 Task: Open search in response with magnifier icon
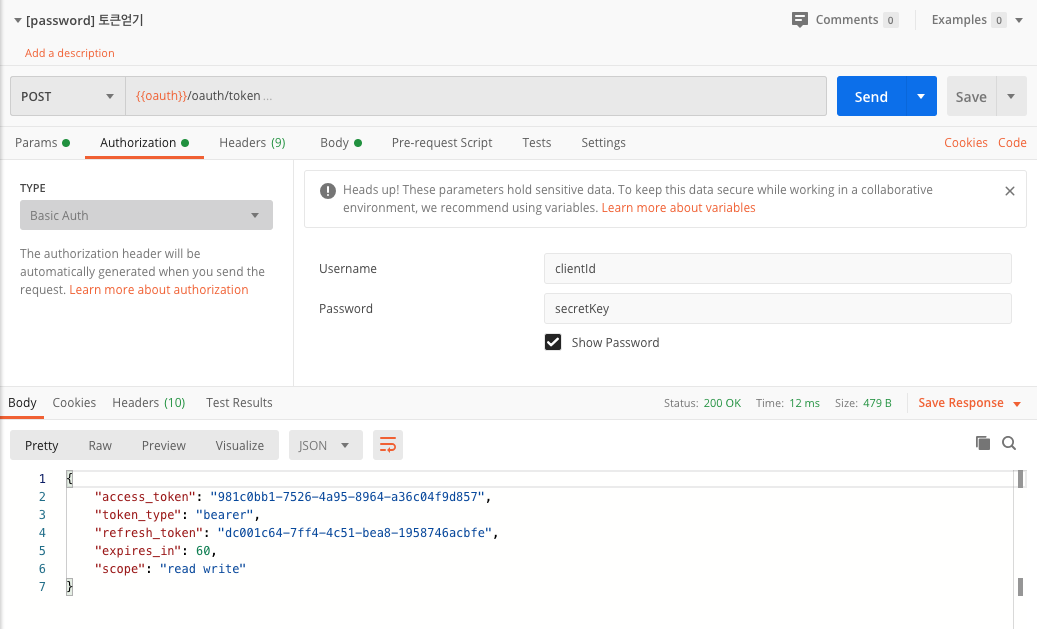click(1009, 443)
